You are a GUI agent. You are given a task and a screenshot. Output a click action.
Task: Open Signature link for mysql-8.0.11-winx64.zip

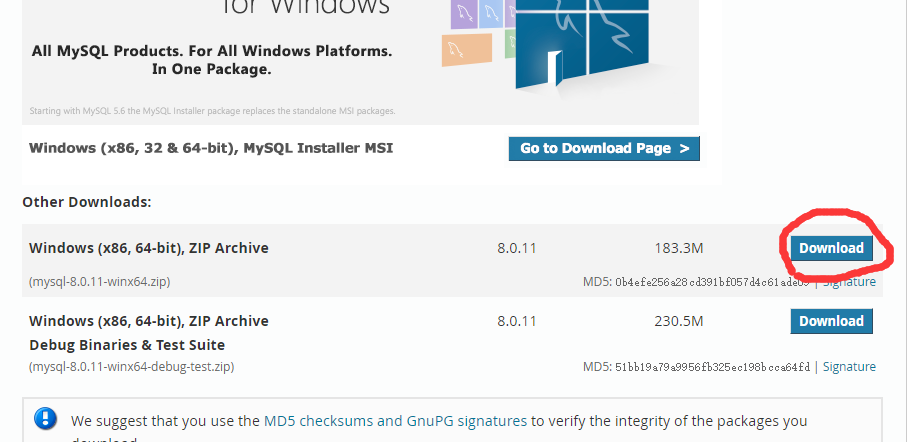tap(849, 282)
